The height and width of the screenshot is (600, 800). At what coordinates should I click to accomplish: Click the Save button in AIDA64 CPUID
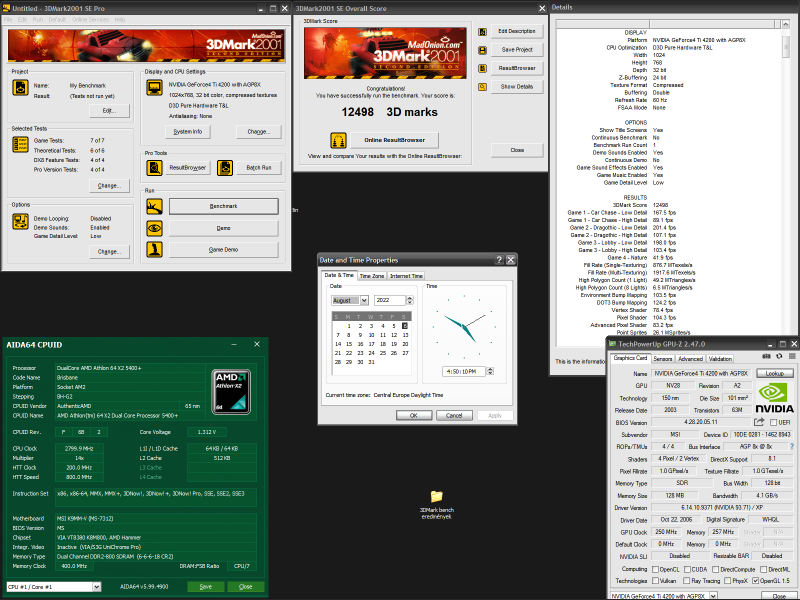click(x=206, y=587)
